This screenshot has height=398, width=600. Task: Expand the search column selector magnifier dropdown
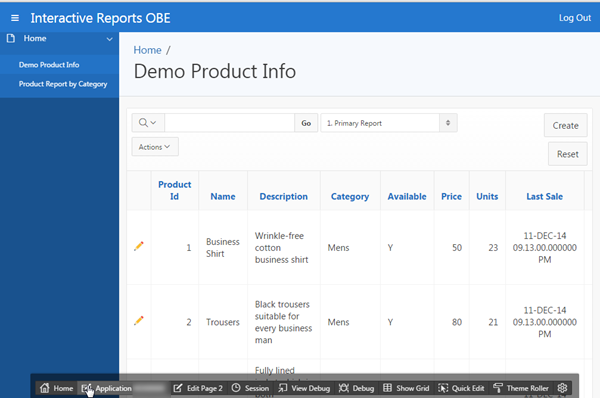(148, 123)
